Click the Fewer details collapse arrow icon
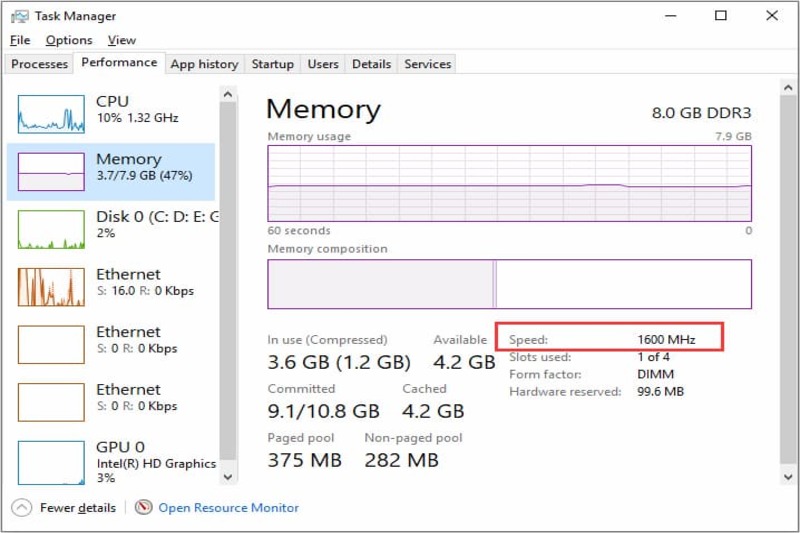This screenshot has width=800, height=533. (x=23, y=507)
